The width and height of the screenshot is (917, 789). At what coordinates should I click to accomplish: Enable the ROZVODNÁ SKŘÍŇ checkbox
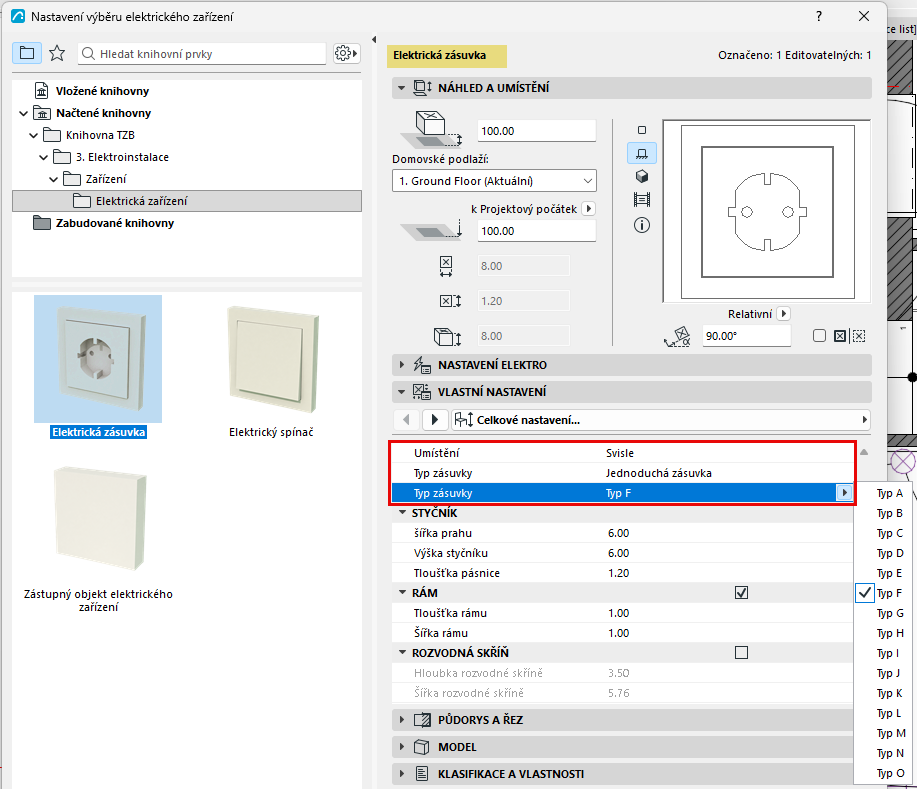tap(741, 653)
